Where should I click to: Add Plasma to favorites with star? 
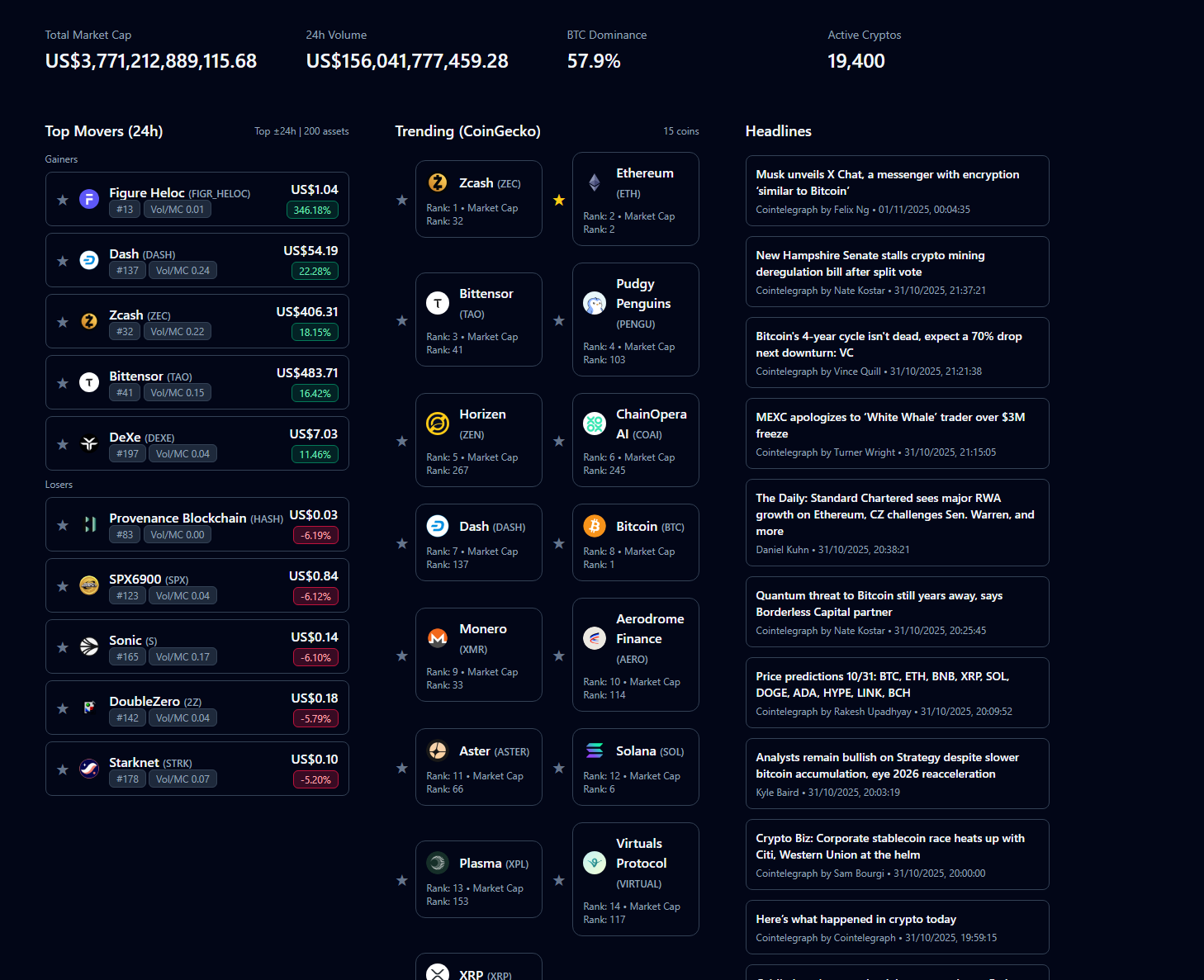402,880
